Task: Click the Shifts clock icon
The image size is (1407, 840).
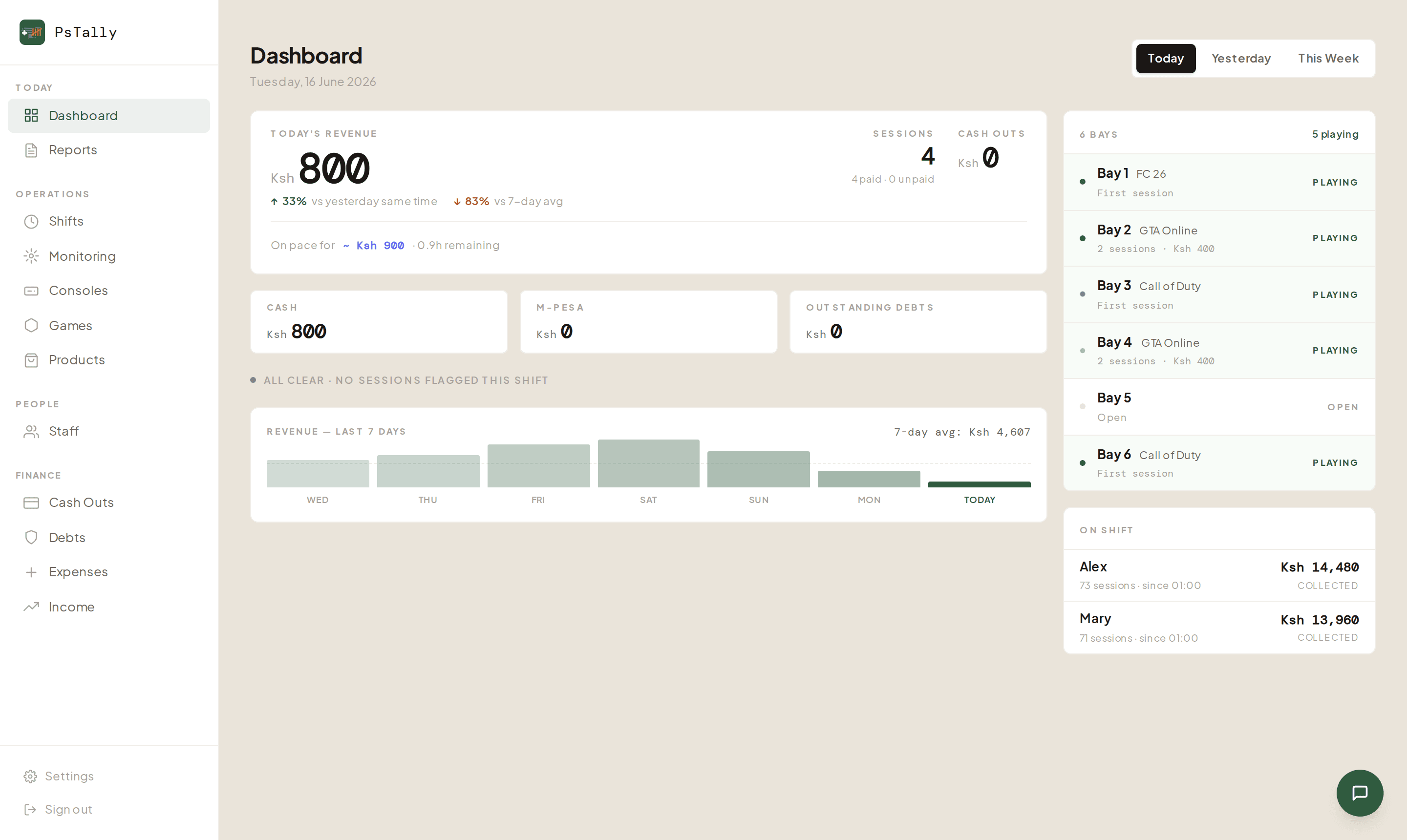Action: [x=31, y=221]
